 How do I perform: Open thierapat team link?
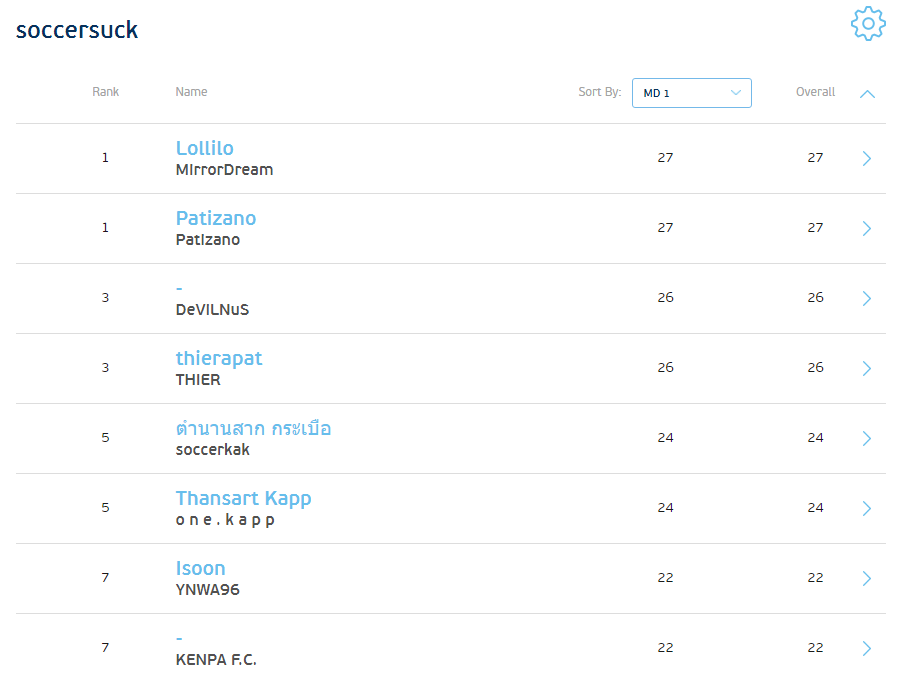218,358
